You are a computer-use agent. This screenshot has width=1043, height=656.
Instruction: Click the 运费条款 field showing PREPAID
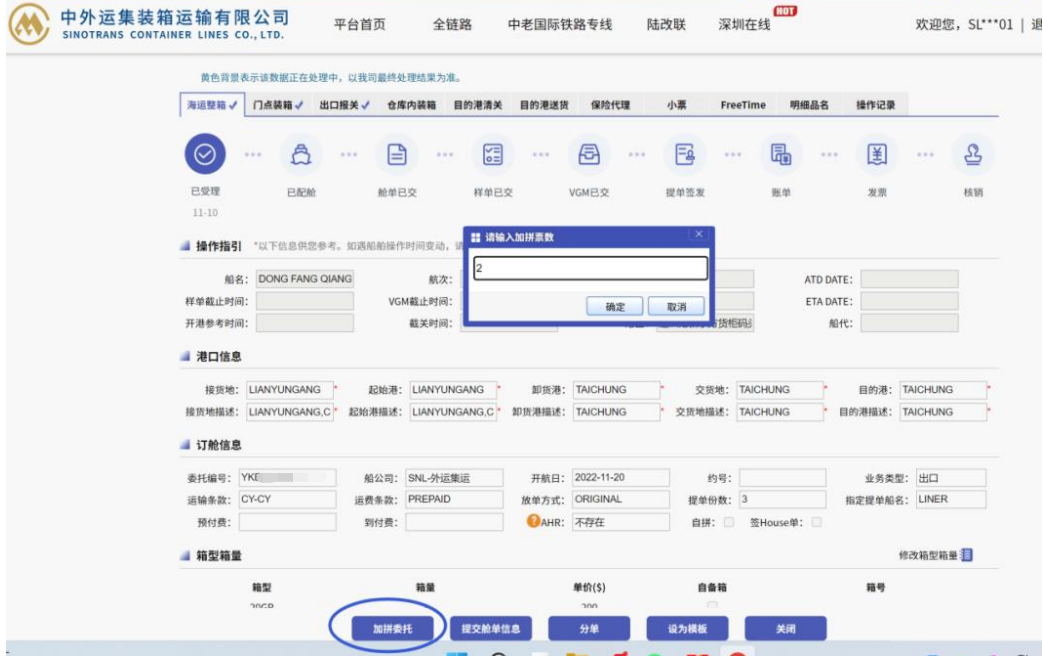coord(454,499)
